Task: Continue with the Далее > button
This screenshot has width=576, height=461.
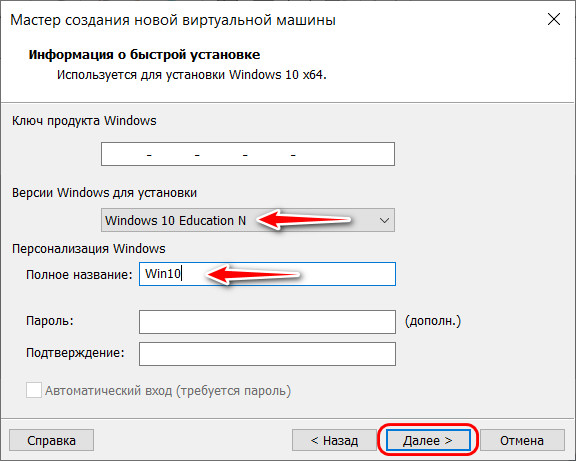Action: (428, 440)
